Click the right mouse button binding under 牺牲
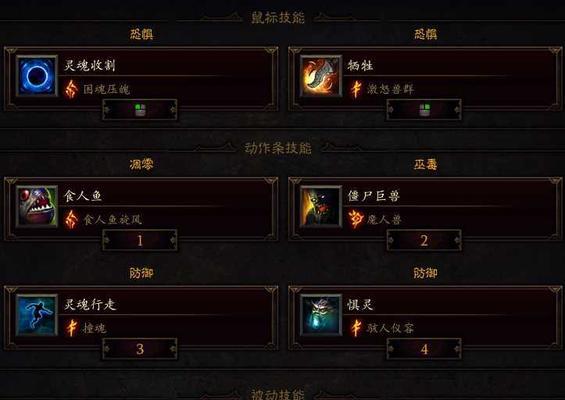565x400 pixels. pos(424,110)
